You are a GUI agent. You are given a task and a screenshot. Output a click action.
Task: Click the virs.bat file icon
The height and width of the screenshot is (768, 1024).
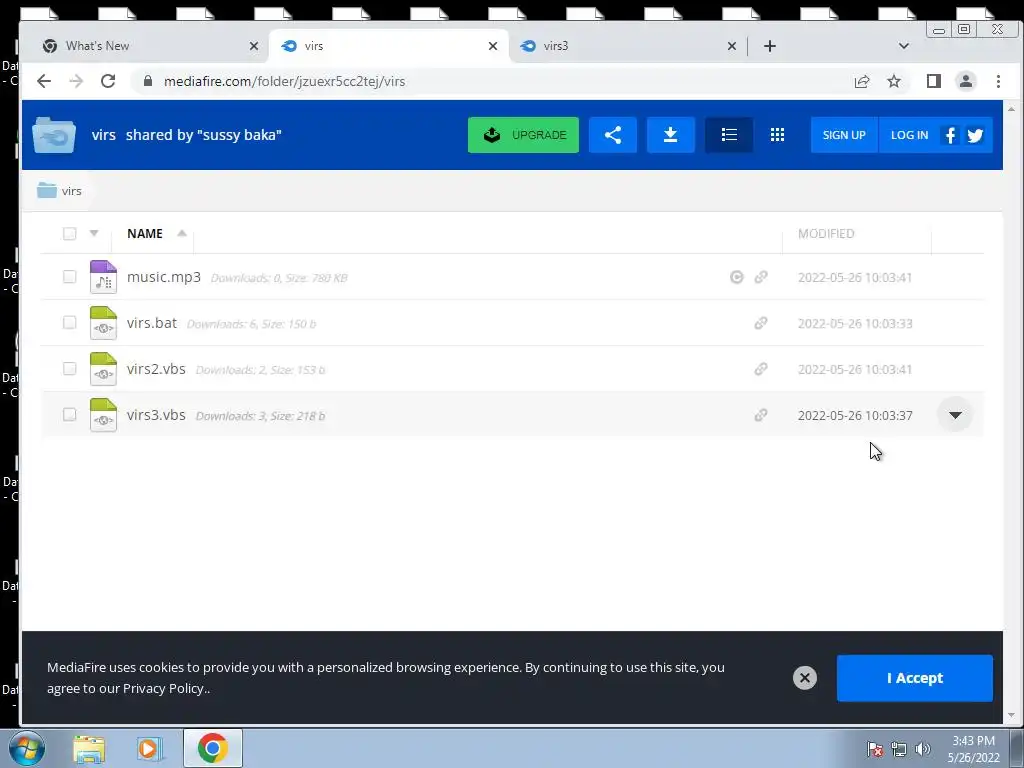pyautogui.click(x=103, y=323)
